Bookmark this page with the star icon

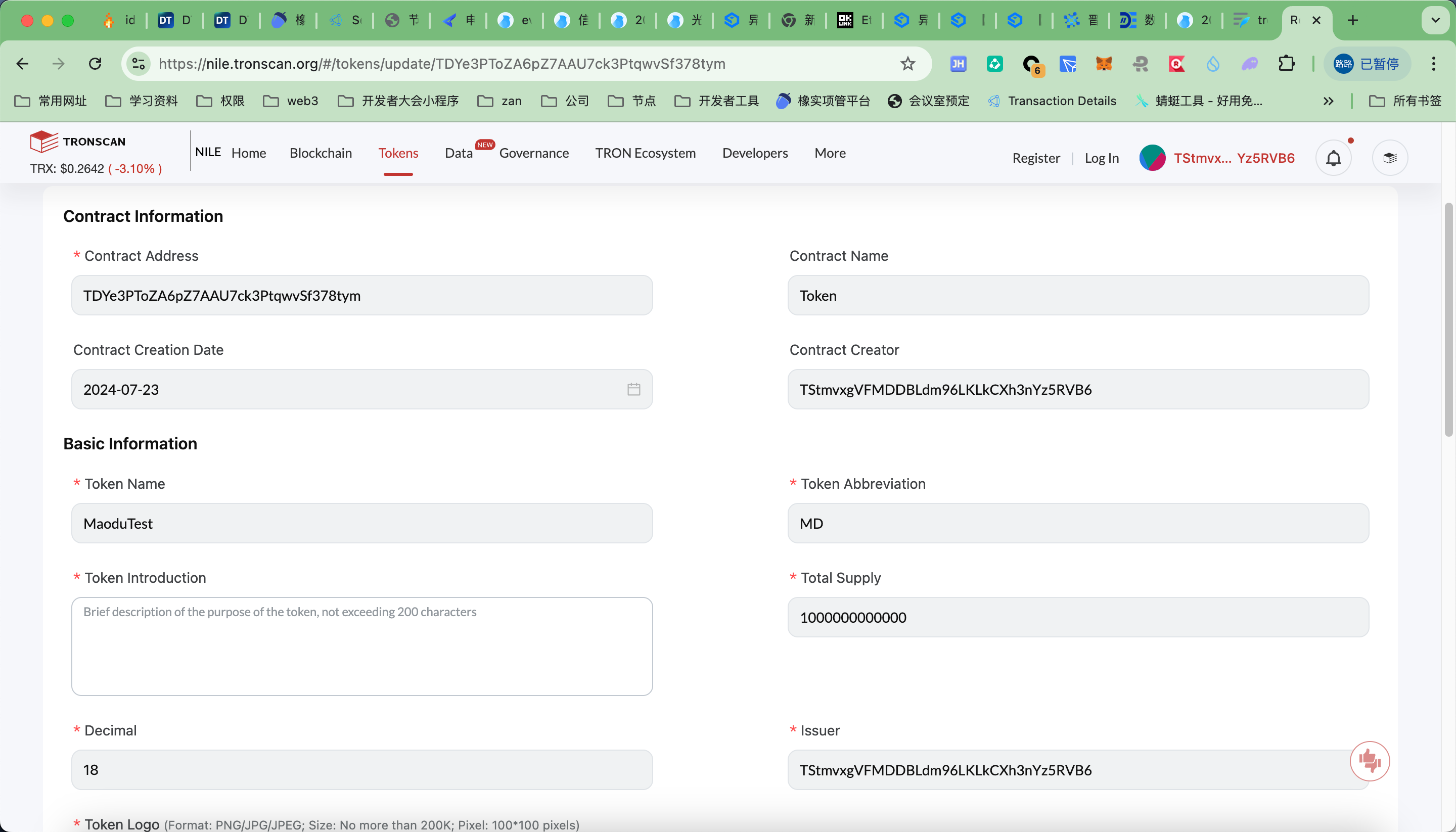[907, 63]
